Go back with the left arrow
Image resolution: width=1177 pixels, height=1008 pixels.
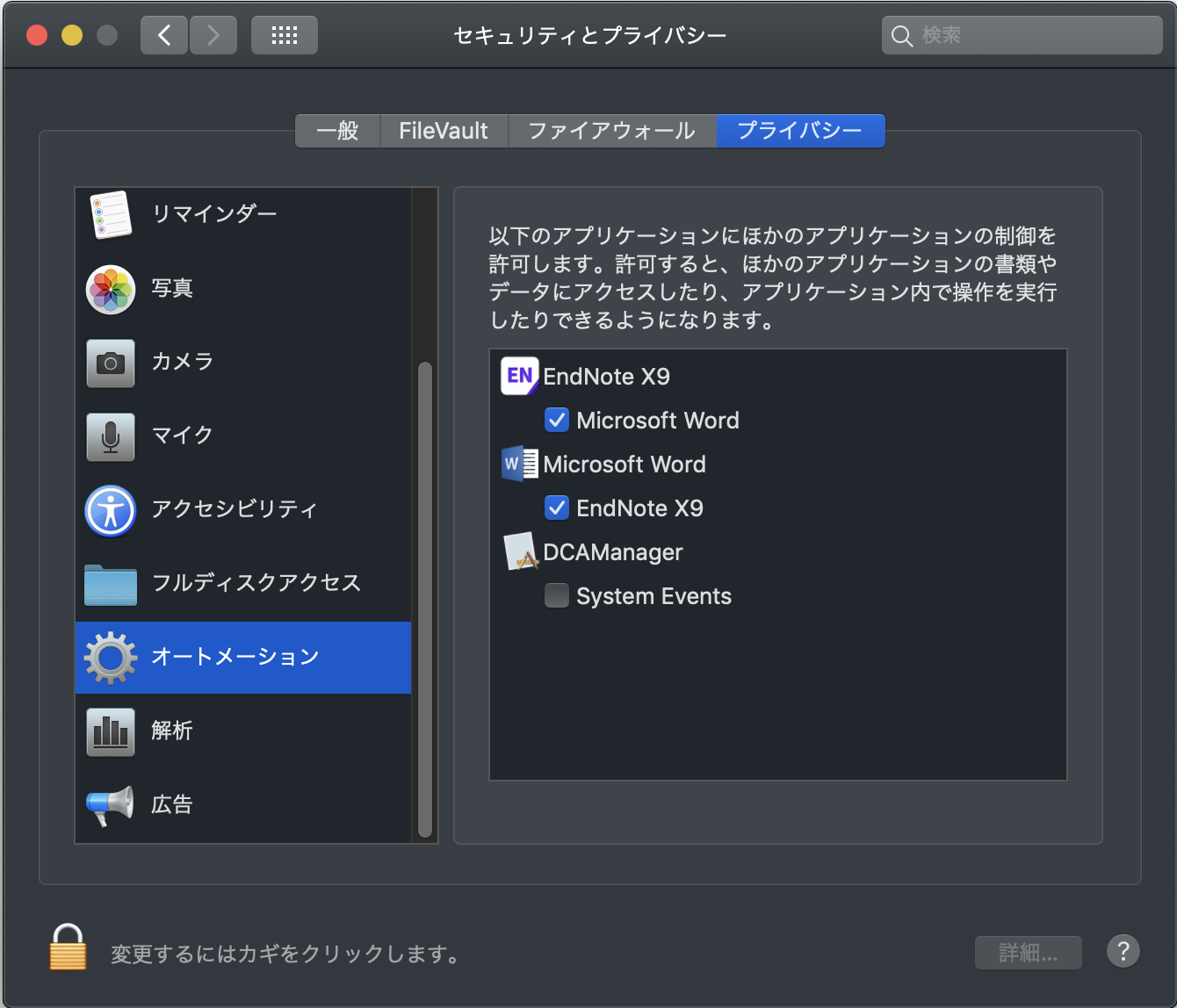click(164, 35)
